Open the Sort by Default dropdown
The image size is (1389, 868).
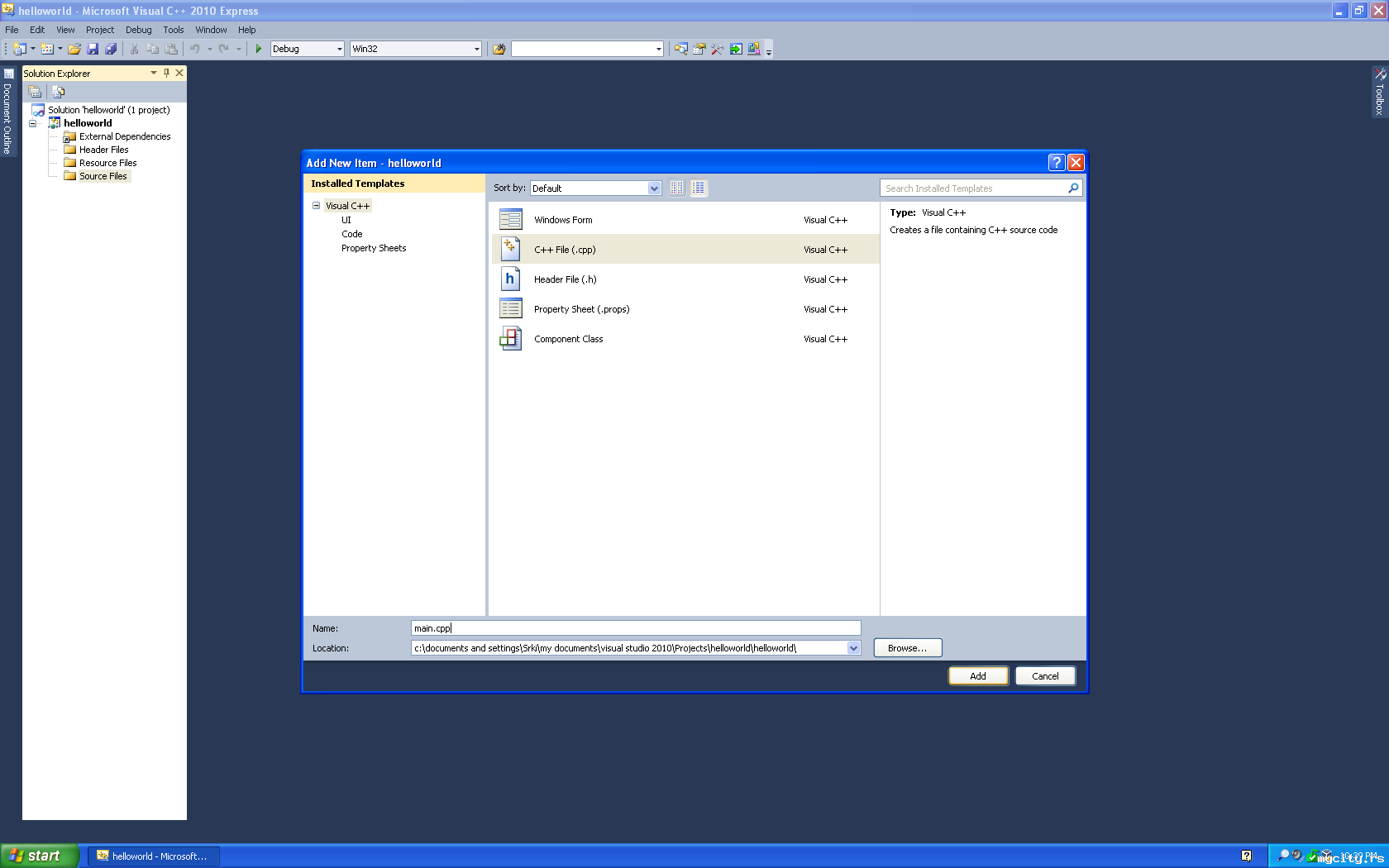[x=654, y=188]
